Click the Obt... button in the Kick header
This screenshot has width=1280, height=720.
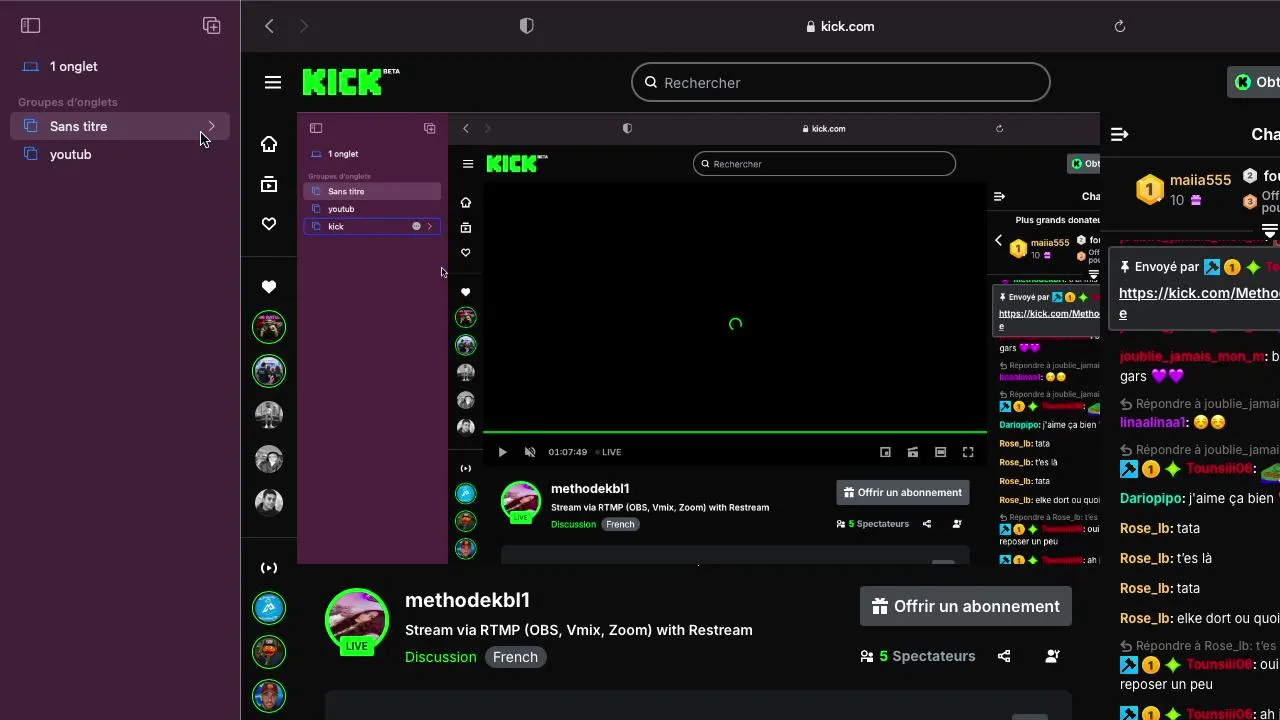(x=1254, y=82)
